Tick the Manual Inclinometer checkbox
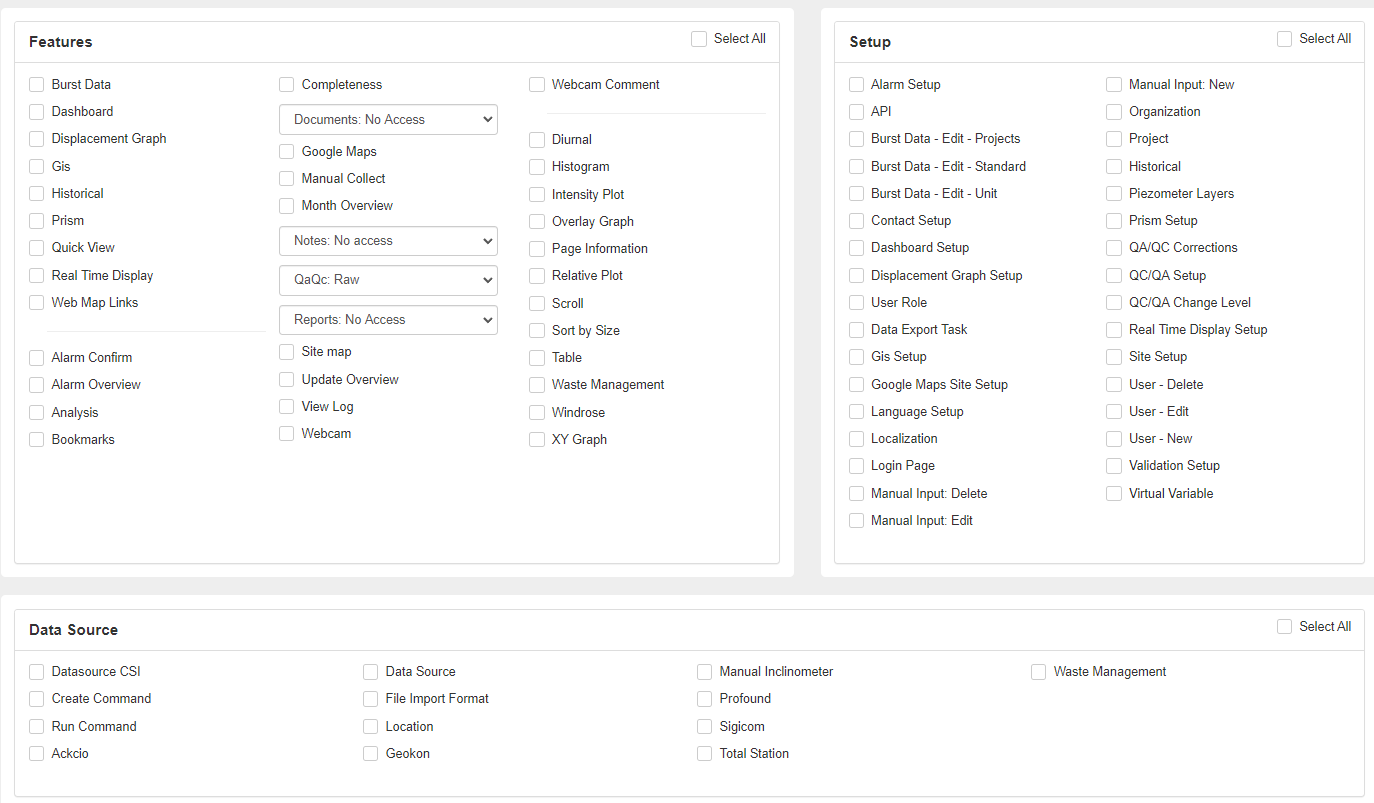 pos(705,672)
